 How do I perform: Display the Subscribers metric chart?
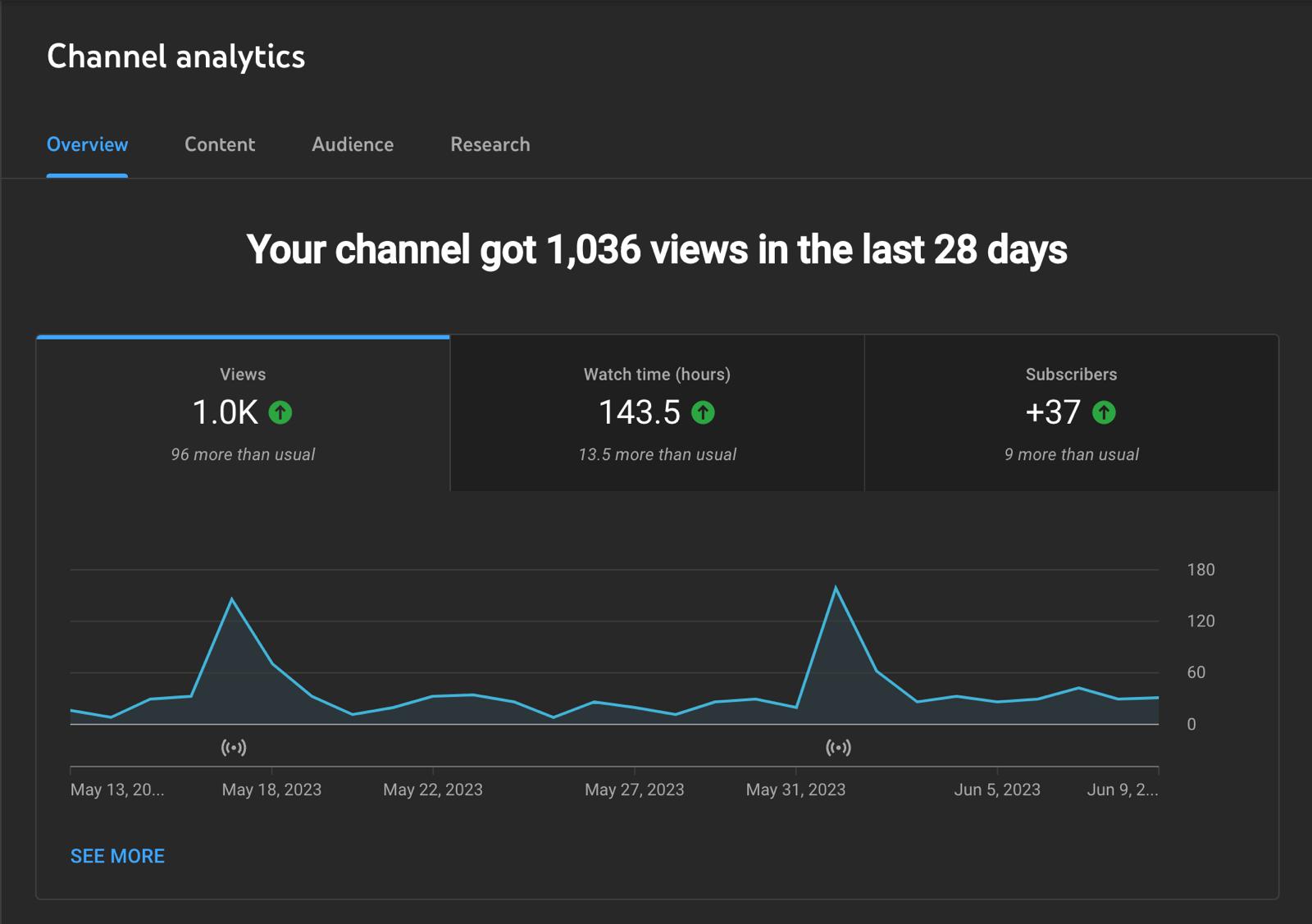click(1071, 413)
